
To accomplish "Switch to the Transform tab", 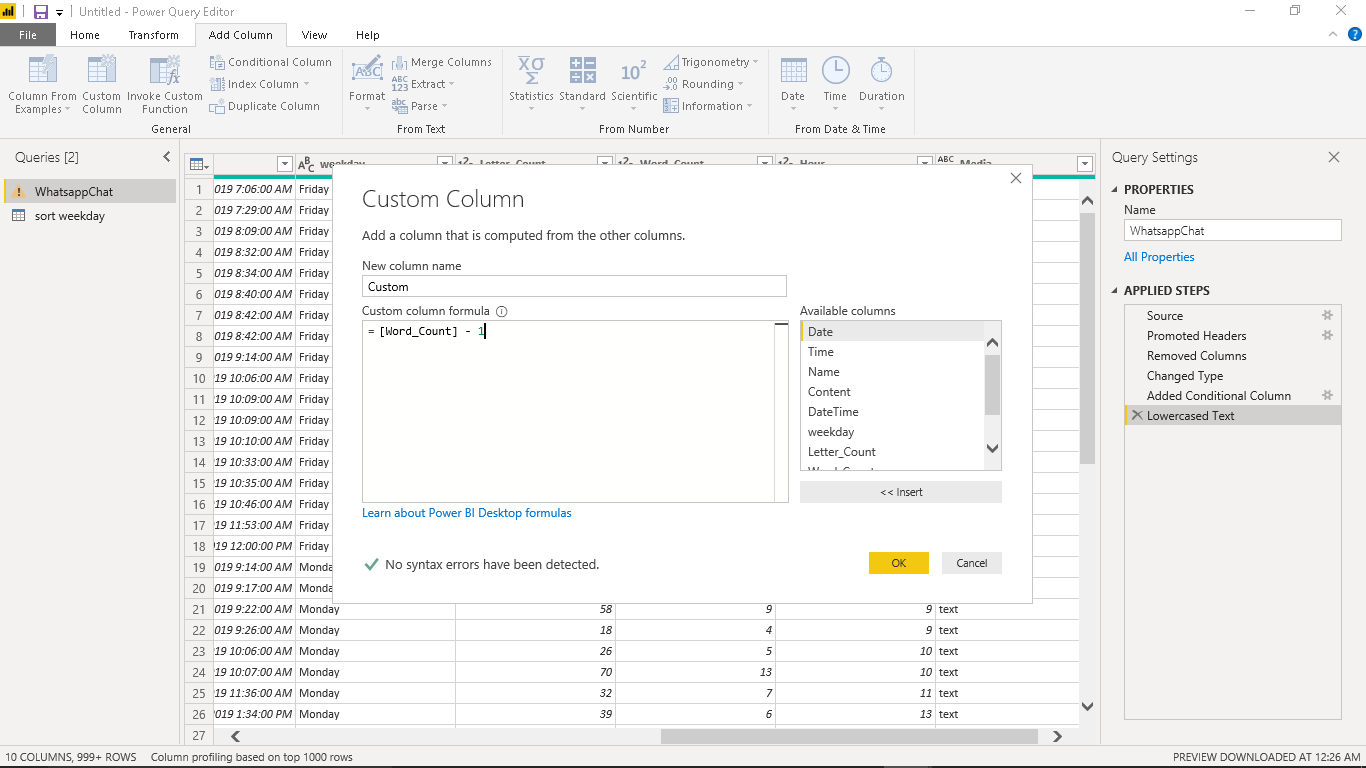I will click(153, 35).
